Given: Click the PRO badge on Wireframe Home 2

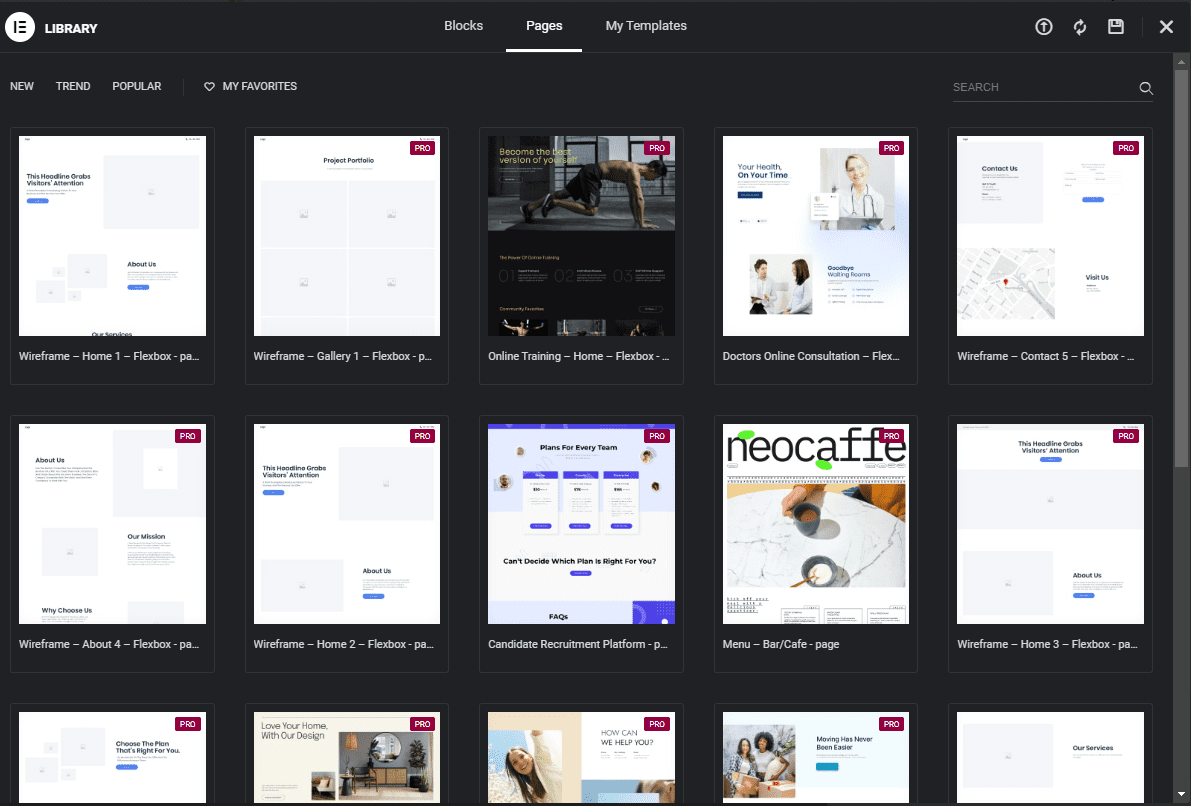Looking at the screenshot, I should tap(422, 436).
